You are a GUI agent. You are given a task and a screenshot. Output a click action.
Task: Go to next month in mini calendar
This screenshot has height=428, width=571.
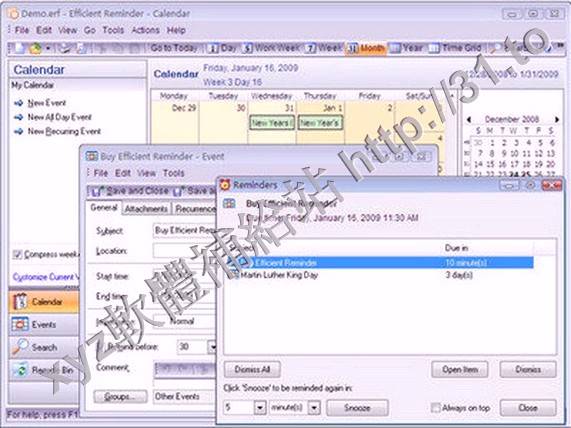pos(557,119)
